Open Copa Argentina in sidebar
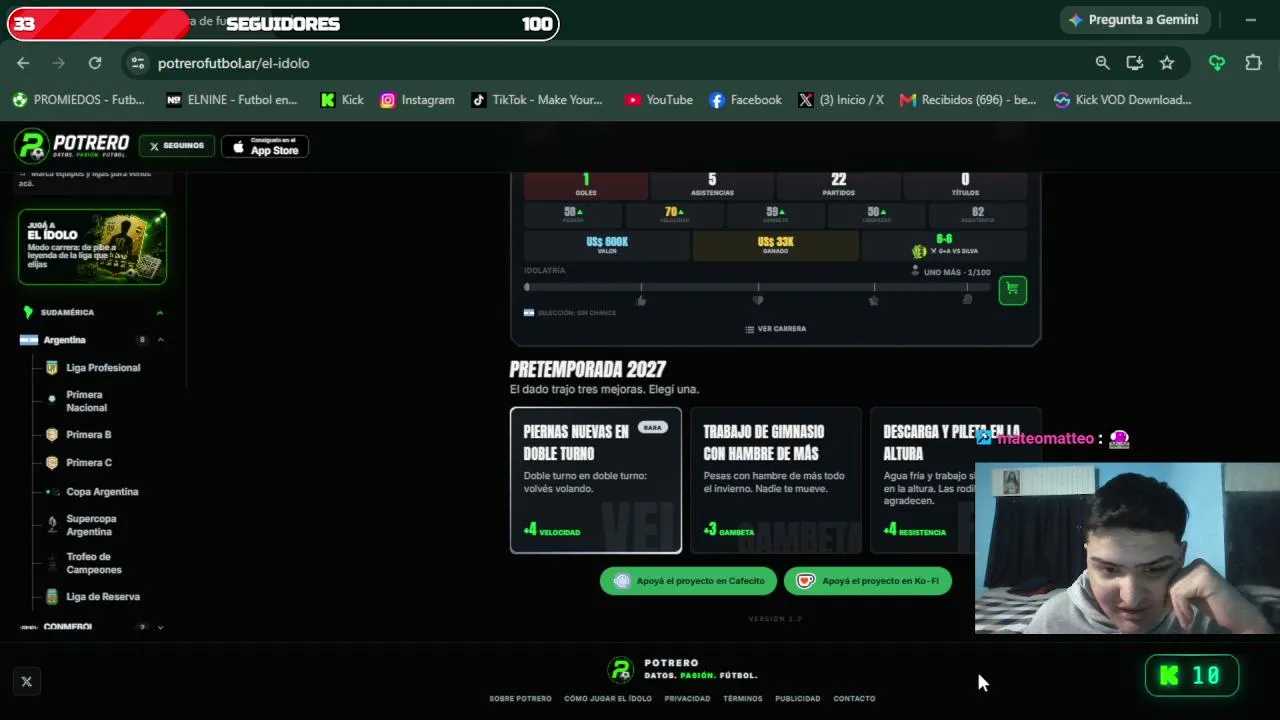Image resolution: width=1280 pixels, height=720 pixels. (102, 492)
